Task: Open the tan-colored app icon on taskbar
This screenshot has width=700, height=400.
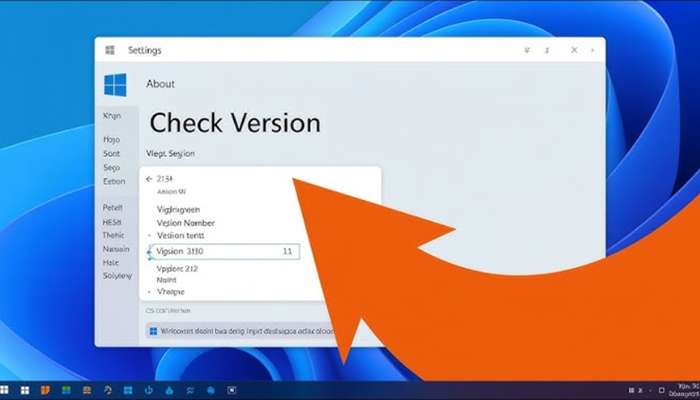Action: point(87,391)
